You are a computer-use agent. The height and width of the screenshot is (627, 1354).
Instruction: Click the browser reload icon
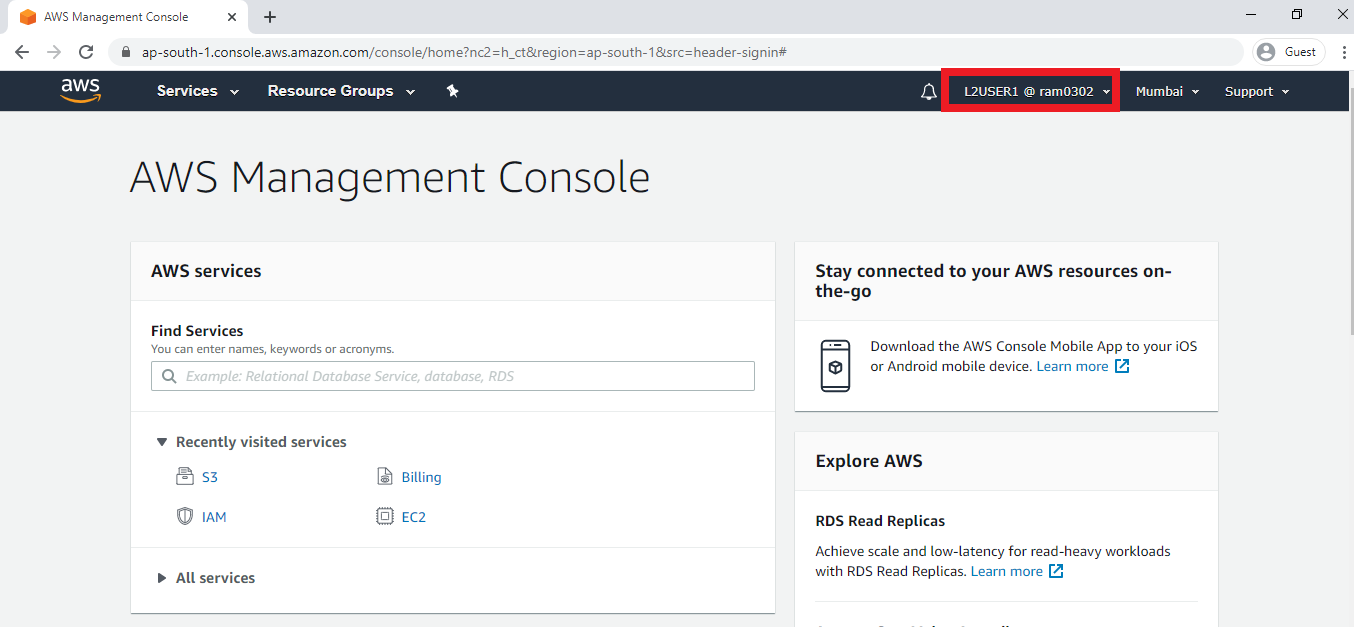point(86,52)
